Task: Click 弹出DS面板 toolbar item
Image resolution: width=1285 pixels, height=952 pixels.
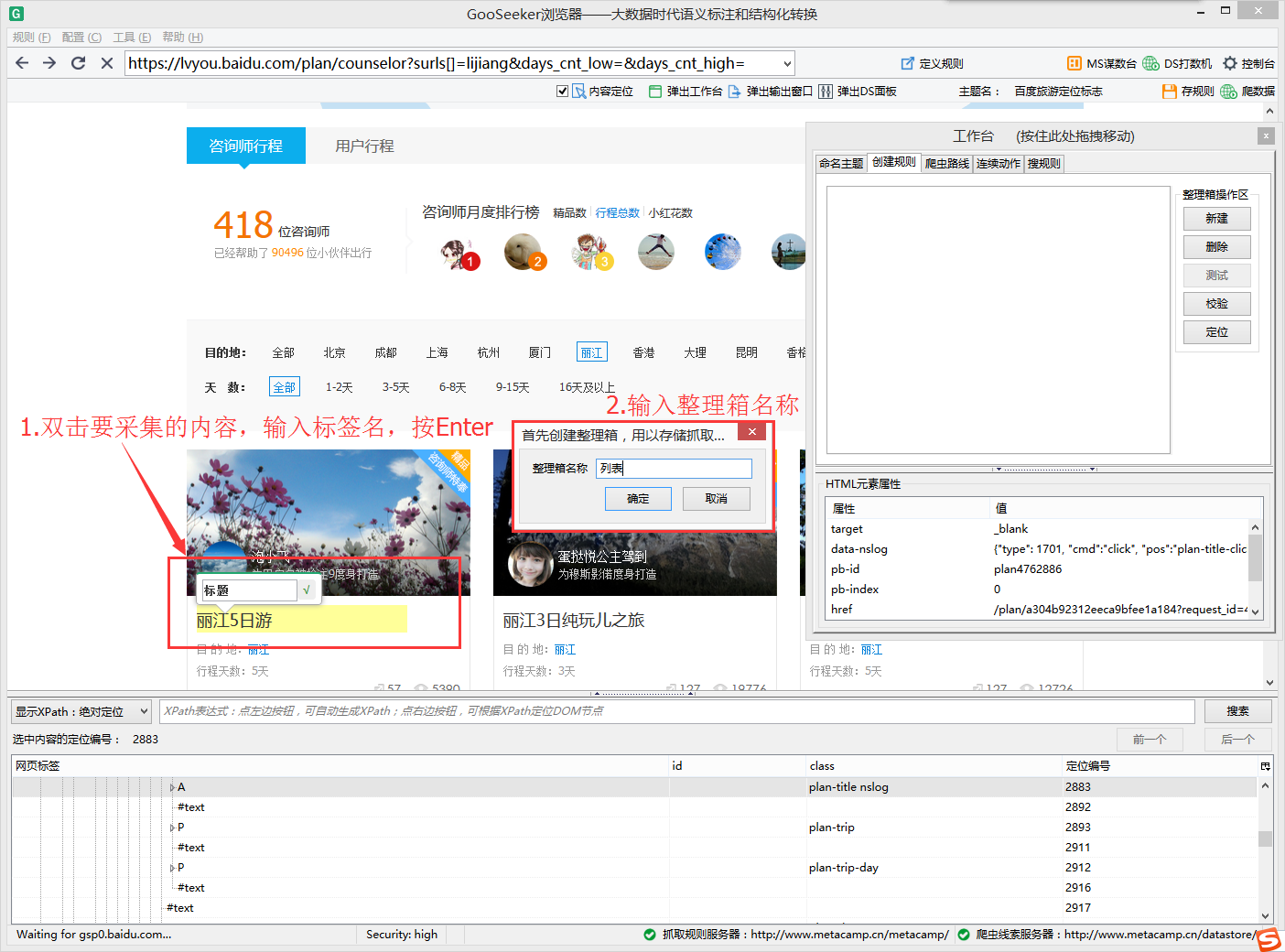Action: (x=858, y=91)
